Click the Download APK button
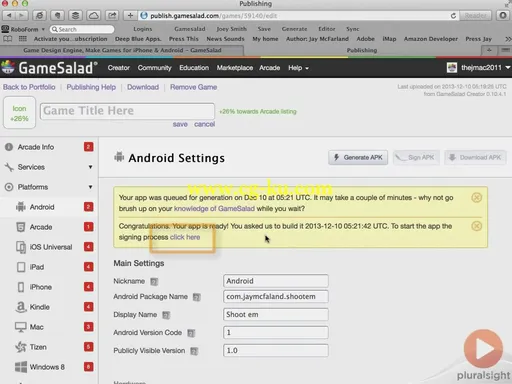Screen dimensions: 512x384 tap(475, 157)
